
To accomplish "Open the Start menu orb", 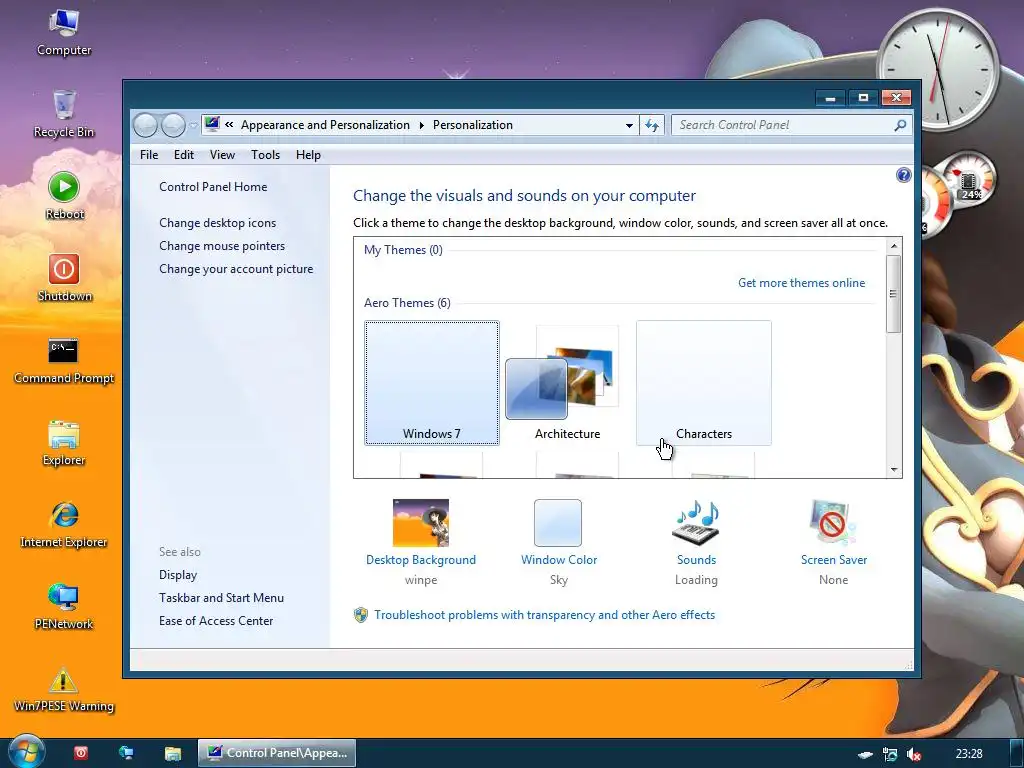I will pyautogui.click(x=26, y=752).
